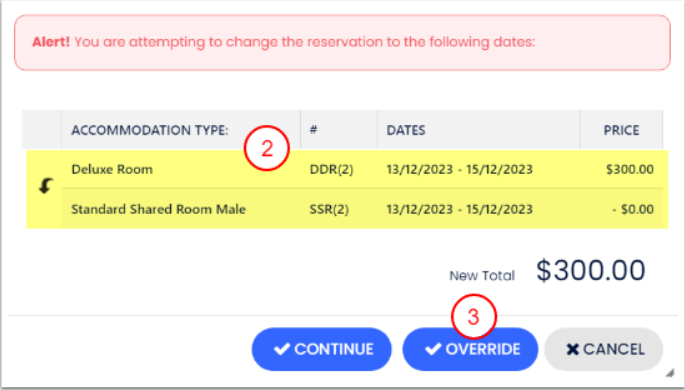Click the DDR(2) room code

click(331, 169)
